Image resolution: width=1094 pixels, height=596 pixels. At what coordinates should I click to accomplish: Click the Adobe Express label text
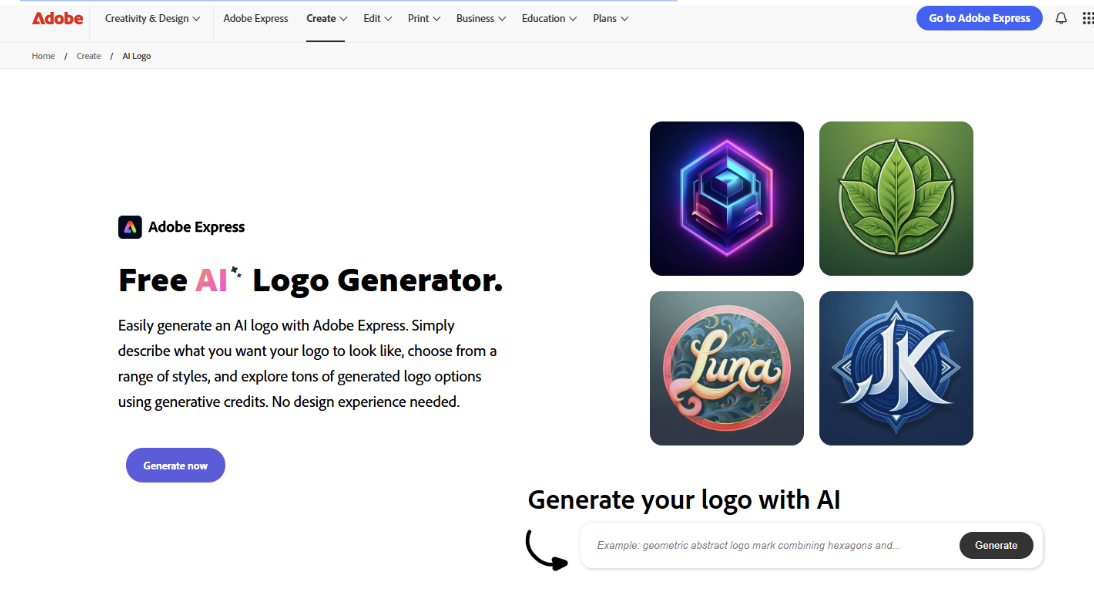pyautogui.click(x=196, y=227)
